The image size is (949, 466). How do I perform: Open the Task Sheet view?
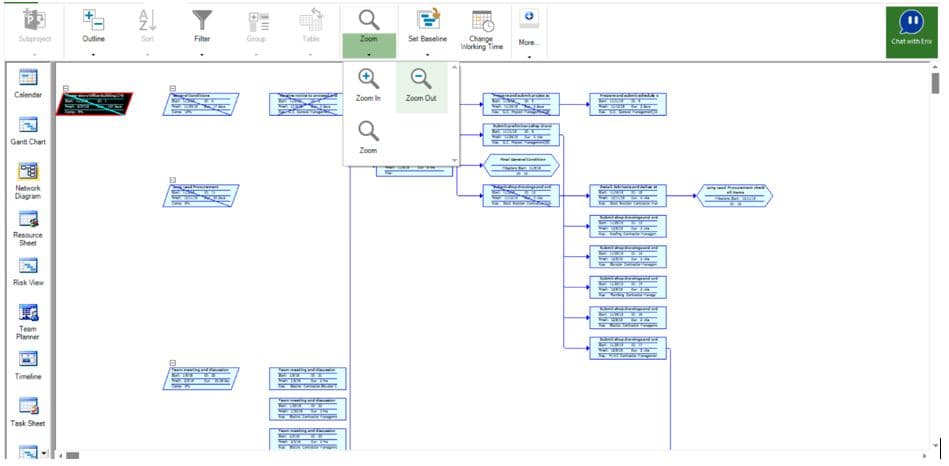click(28, 412)
